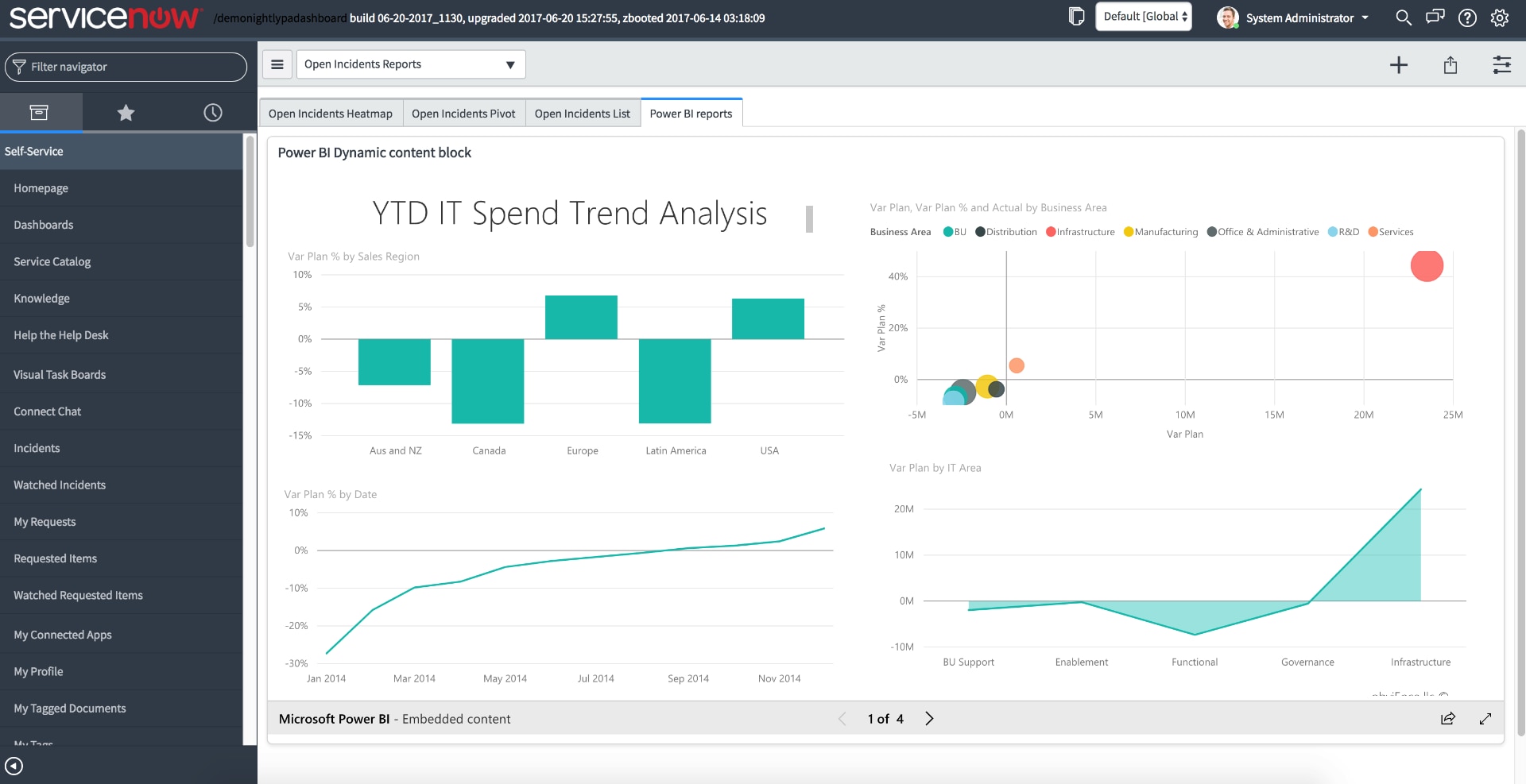Click the BU legend color swatch

[947, 232]
